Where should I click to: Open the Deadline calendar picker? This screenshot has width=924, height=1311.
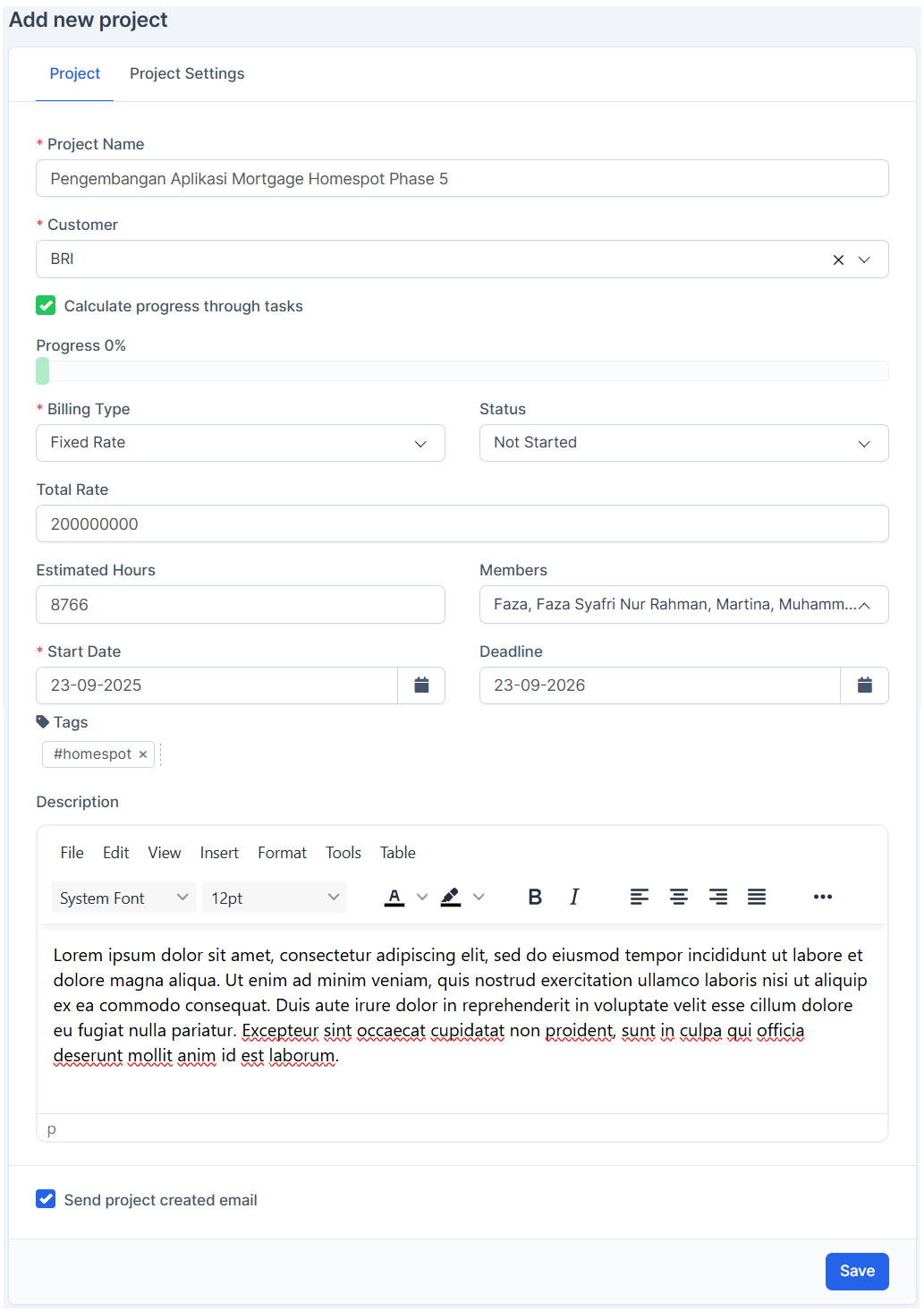click(864, 685)
